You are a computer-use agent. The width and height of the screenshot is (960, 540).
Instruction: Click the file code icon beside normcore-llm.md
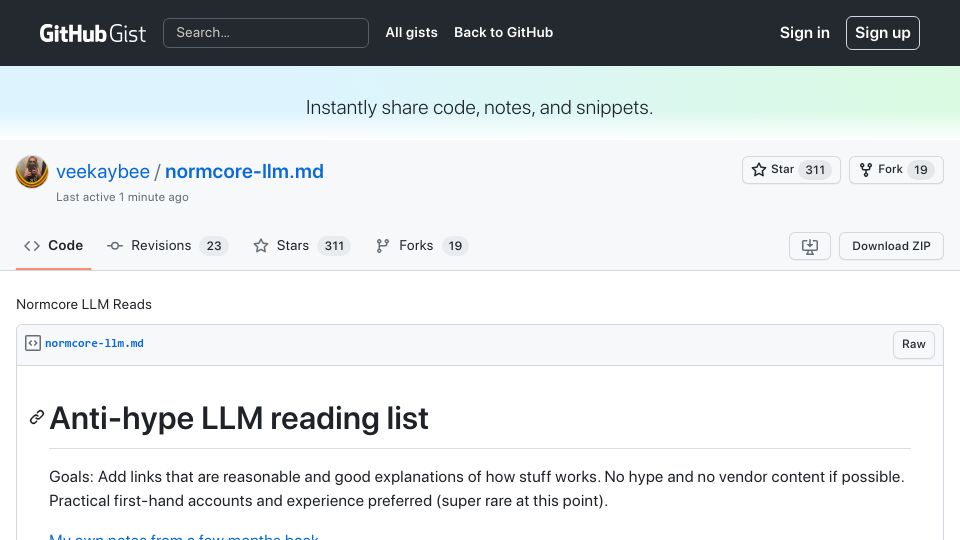click(32, 343)
